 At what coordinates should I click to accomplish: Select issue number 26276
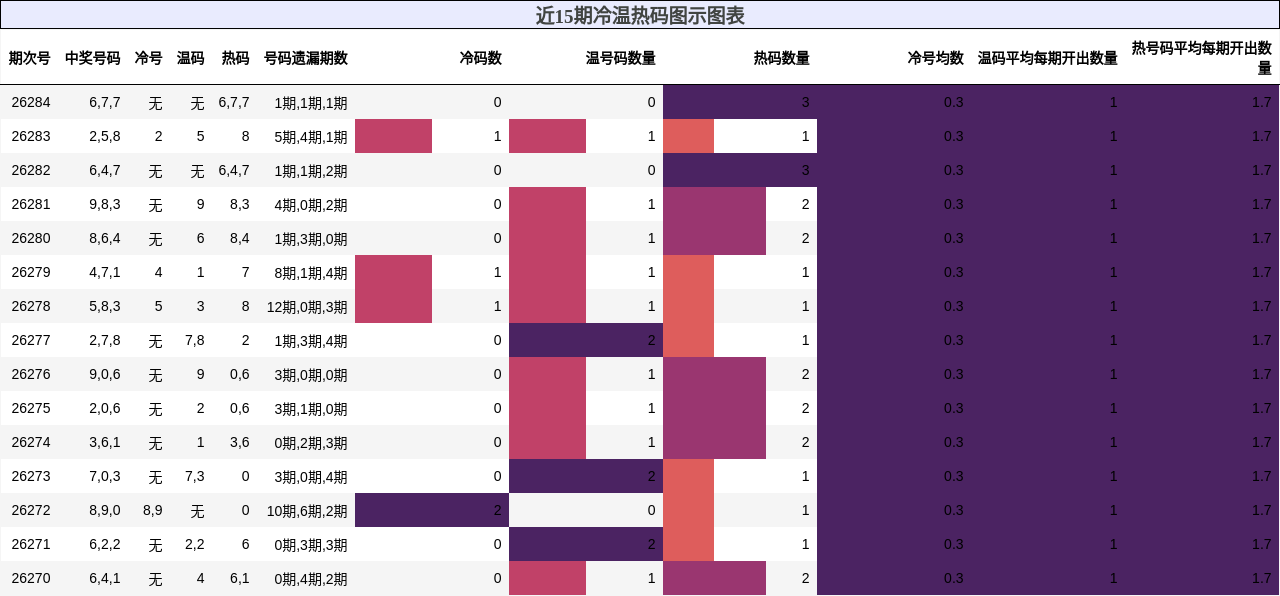coord(30,374)
